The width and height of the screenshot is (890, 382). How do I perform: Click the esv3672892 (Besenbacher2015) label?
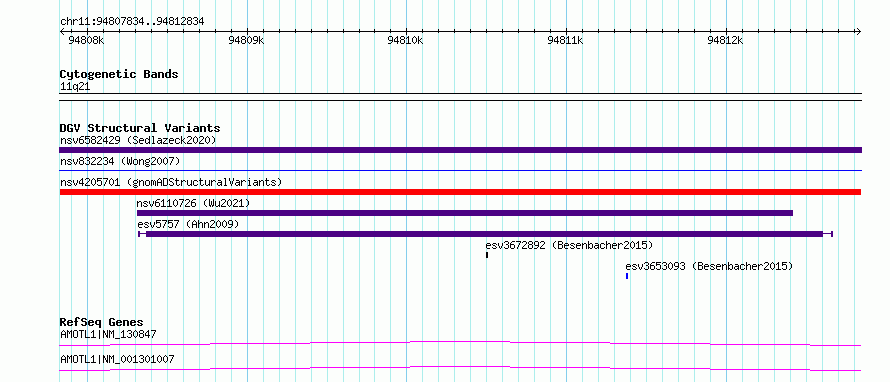[x=569, y=245]
